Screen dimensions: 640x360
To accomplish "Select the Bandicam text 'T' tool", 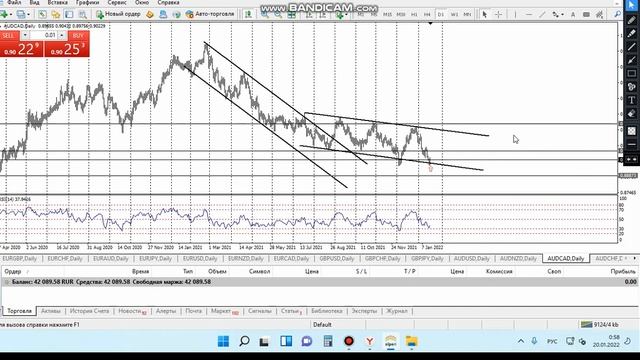I will pyautogui.click(x=631, y=100).
